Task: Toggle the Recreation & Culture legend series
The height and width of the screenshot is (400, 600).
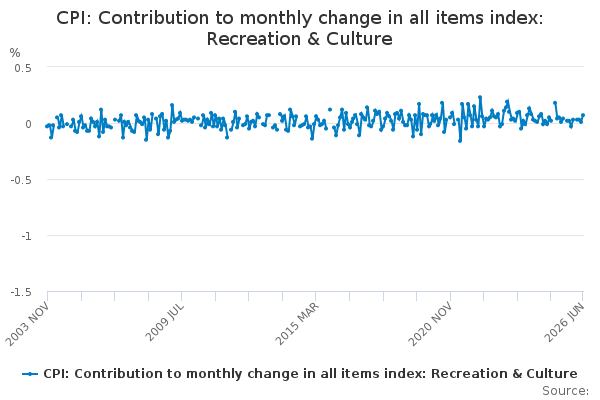Action: point(310,374)
